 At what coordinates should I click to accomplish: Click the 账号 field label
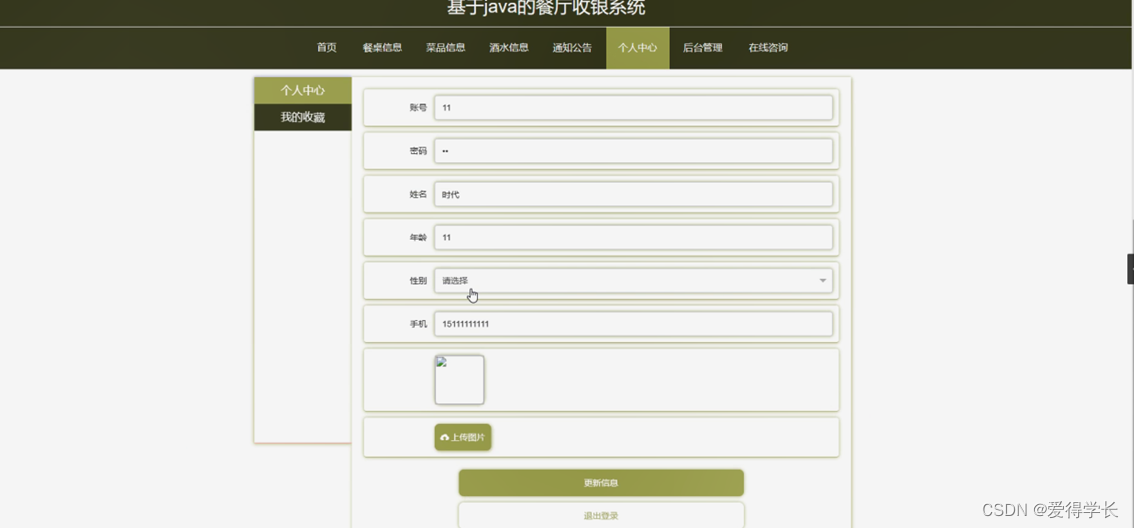tap(418, 107)
